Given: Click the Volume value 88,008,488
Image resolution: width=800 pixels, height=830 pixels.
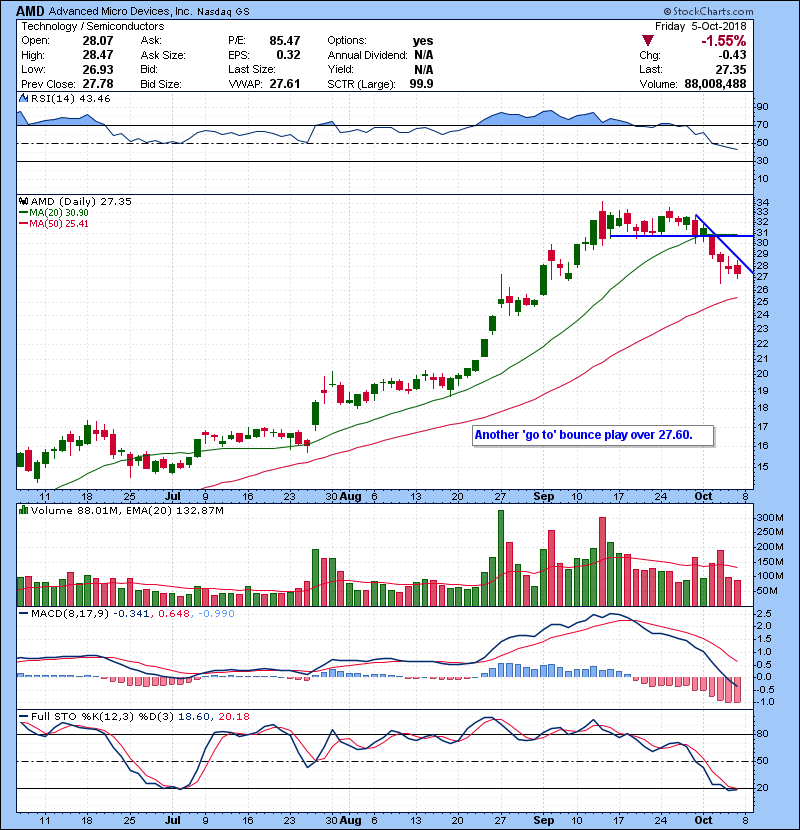Looking at the screenshot, I should 715,84.
